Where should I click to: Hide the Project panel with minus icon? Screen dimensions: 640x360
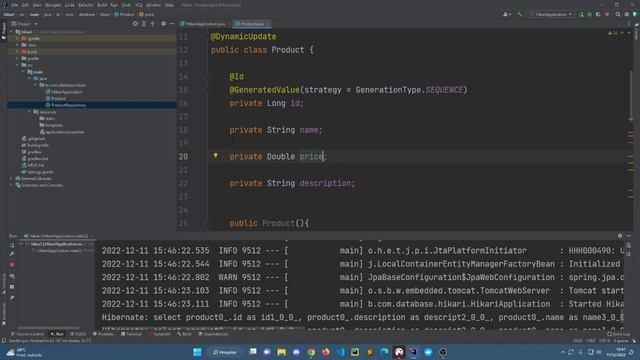click(172, 24)
